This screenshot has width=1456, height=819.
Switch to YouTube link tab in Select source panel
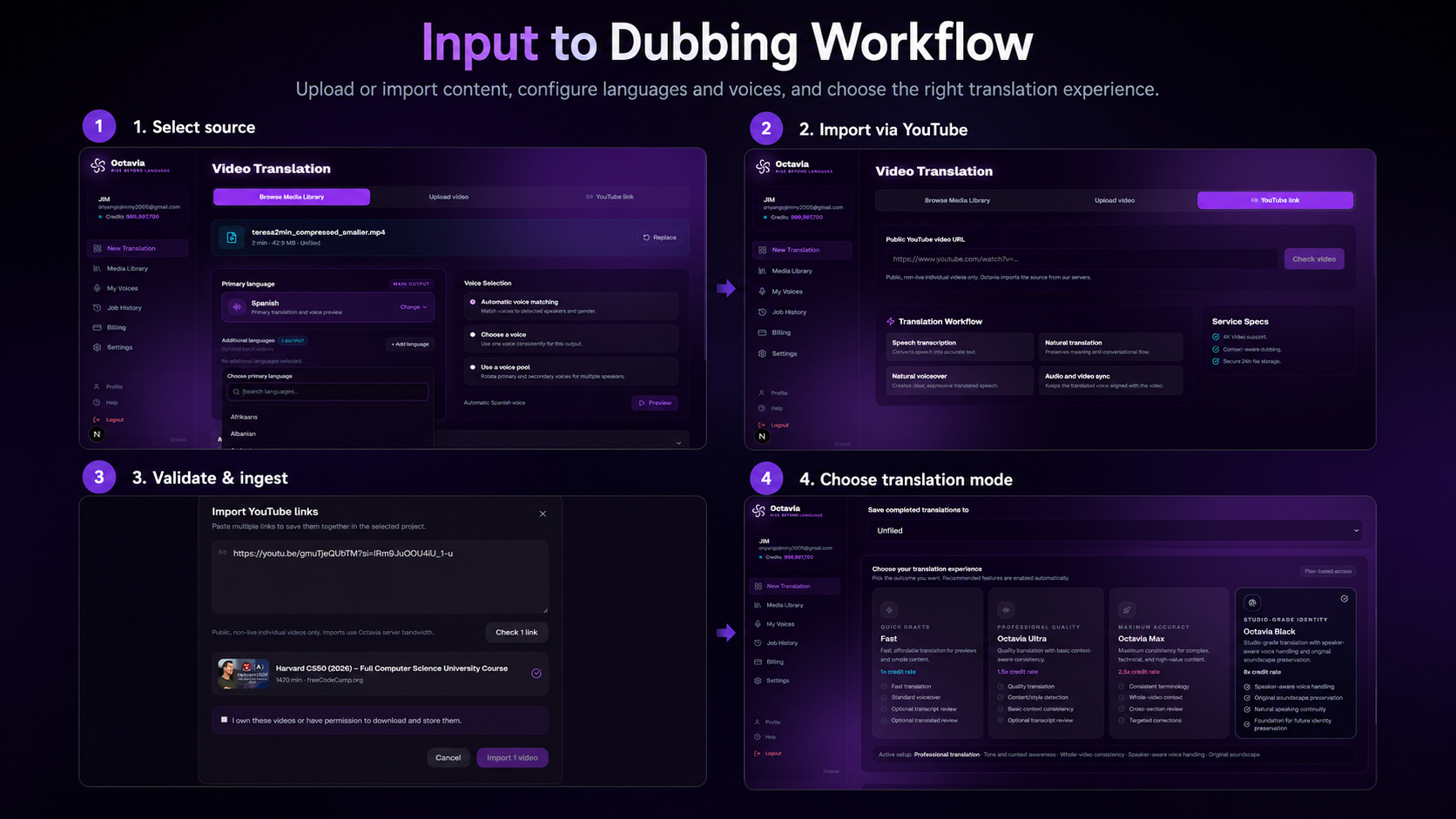click(610, 198)
